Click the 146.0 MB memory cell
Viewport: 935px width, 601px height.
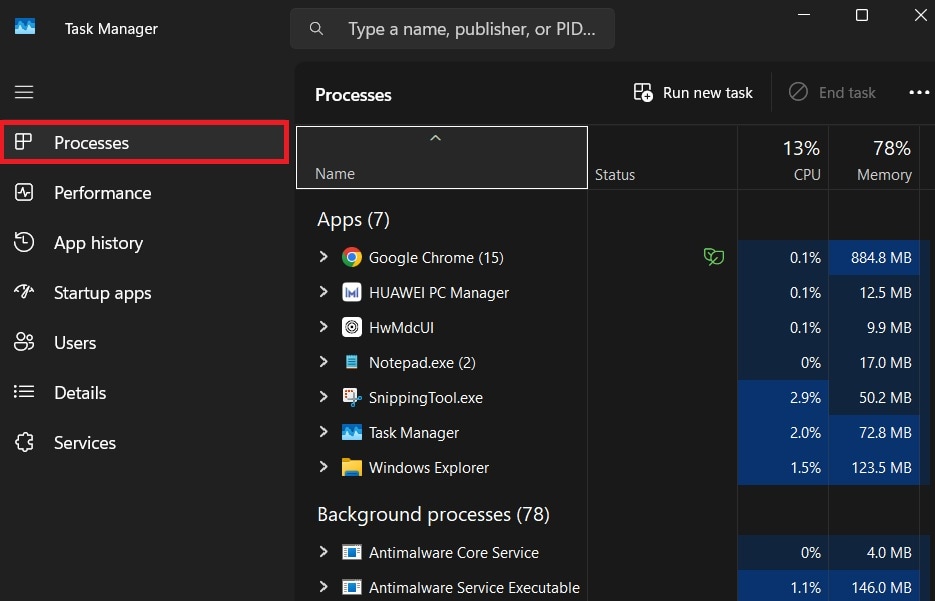(874, 587)
